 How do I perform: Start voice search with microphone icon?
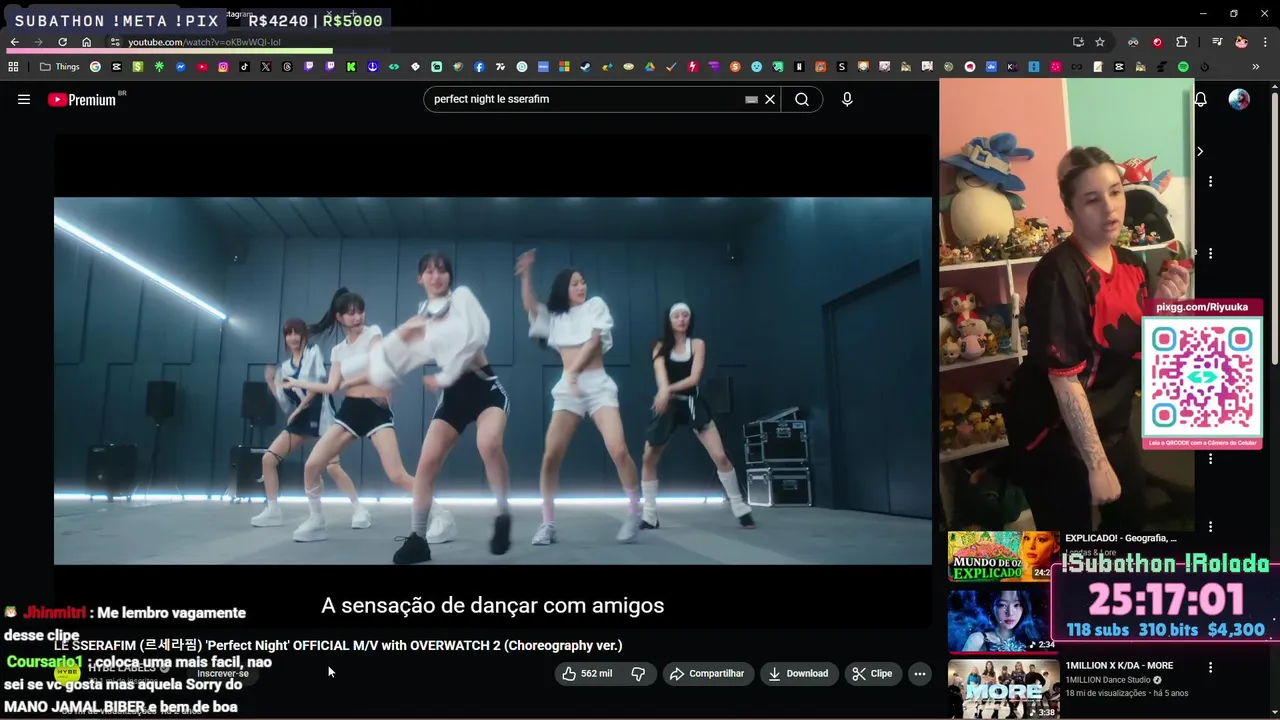click(x=847, y=99)
